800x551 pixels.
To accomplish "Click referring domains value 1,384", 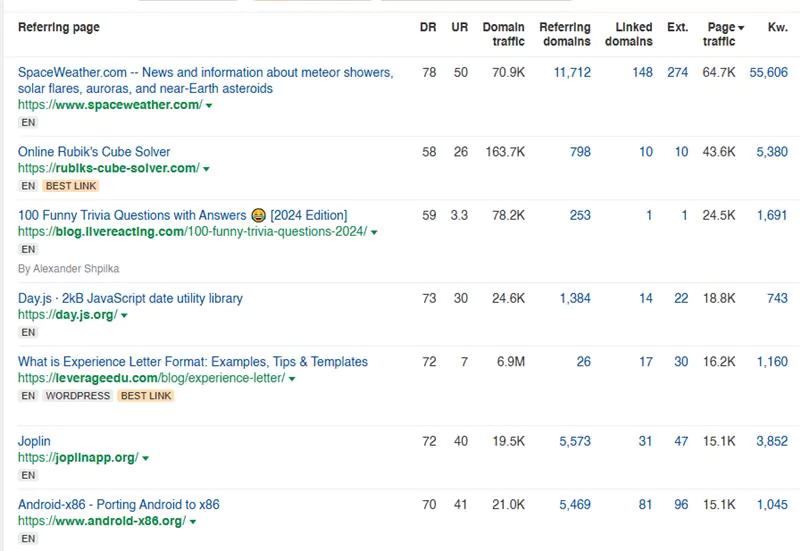I will tap(575, 298).
